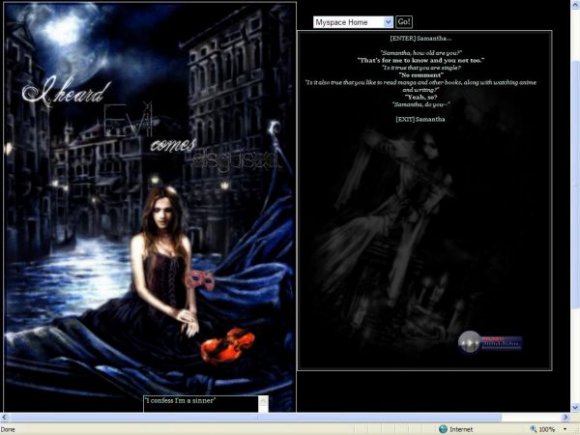Image resolution: width=580 pixels, height=435 pixels.
Task: Open the zoom level dropdown arrow
Action: click(x=565, y=429)
